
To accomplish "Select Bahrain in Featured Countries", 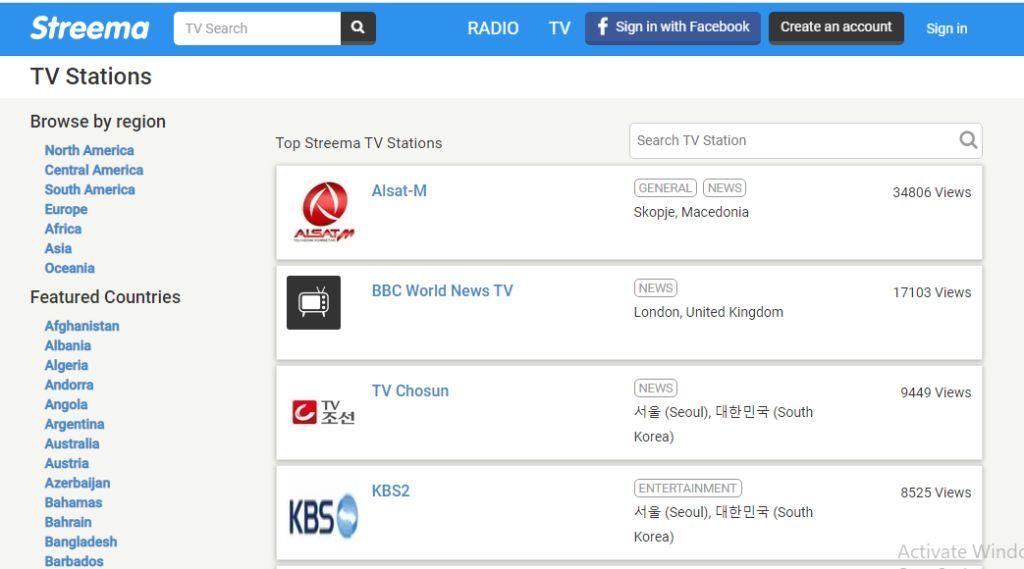I will 68,522.
